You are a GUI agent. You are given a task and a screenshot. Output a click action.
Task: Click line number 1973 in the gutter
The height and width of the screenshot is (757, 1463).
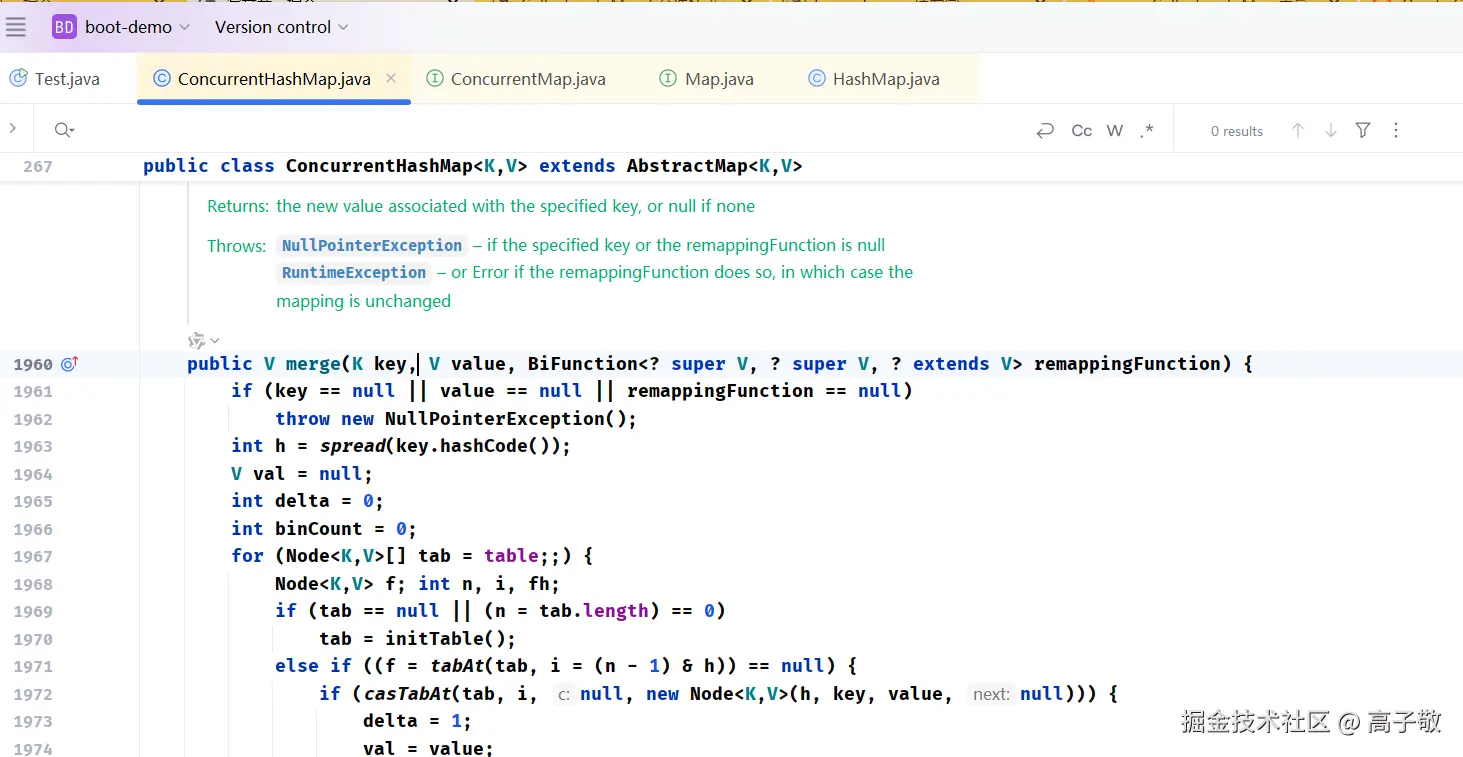pyautogui.click(x=33, y=722)
